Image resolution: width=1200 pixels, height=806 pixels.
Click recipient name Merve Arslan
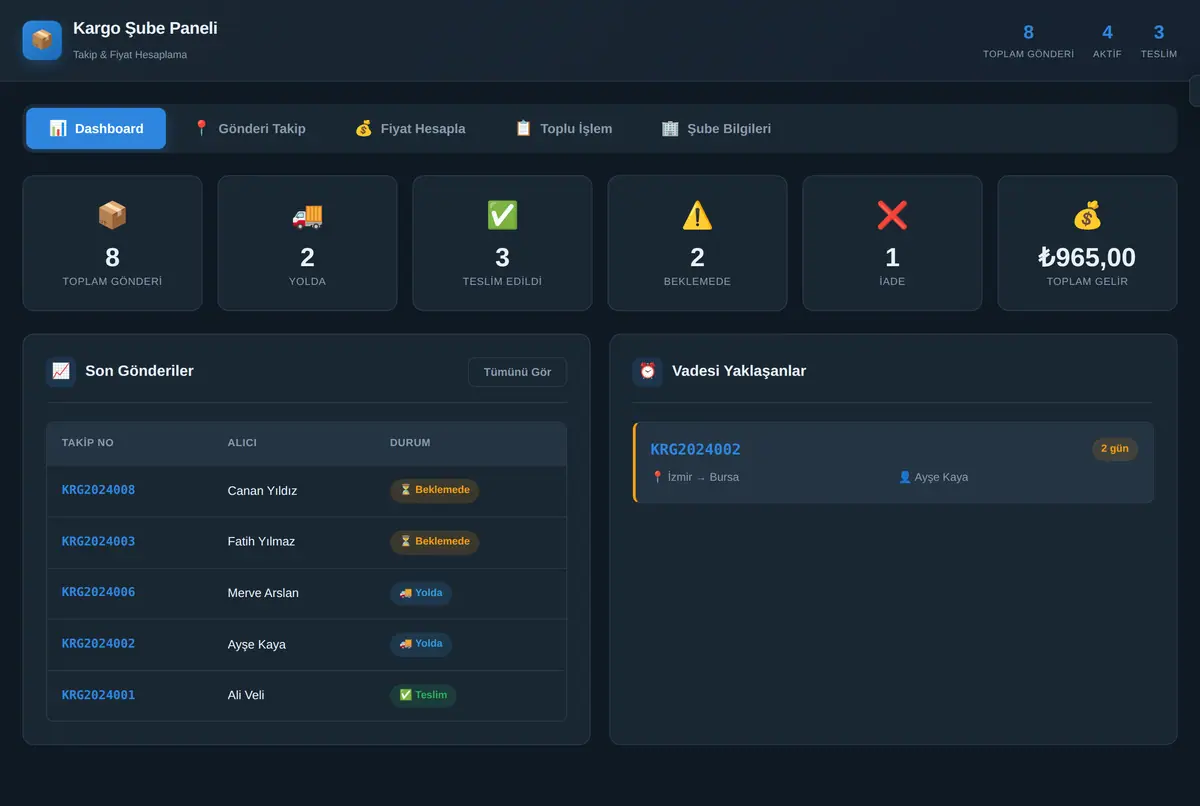(263, 593)
